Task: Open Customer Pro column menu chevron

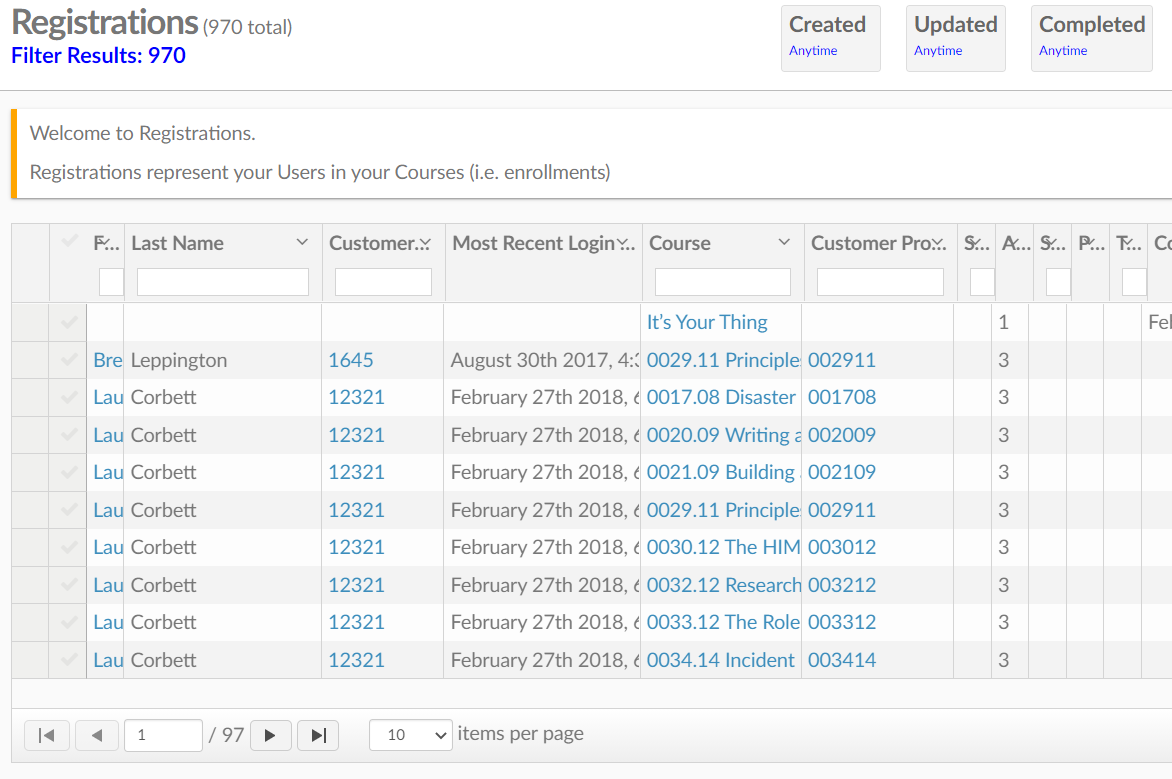Action: [939, 243]
